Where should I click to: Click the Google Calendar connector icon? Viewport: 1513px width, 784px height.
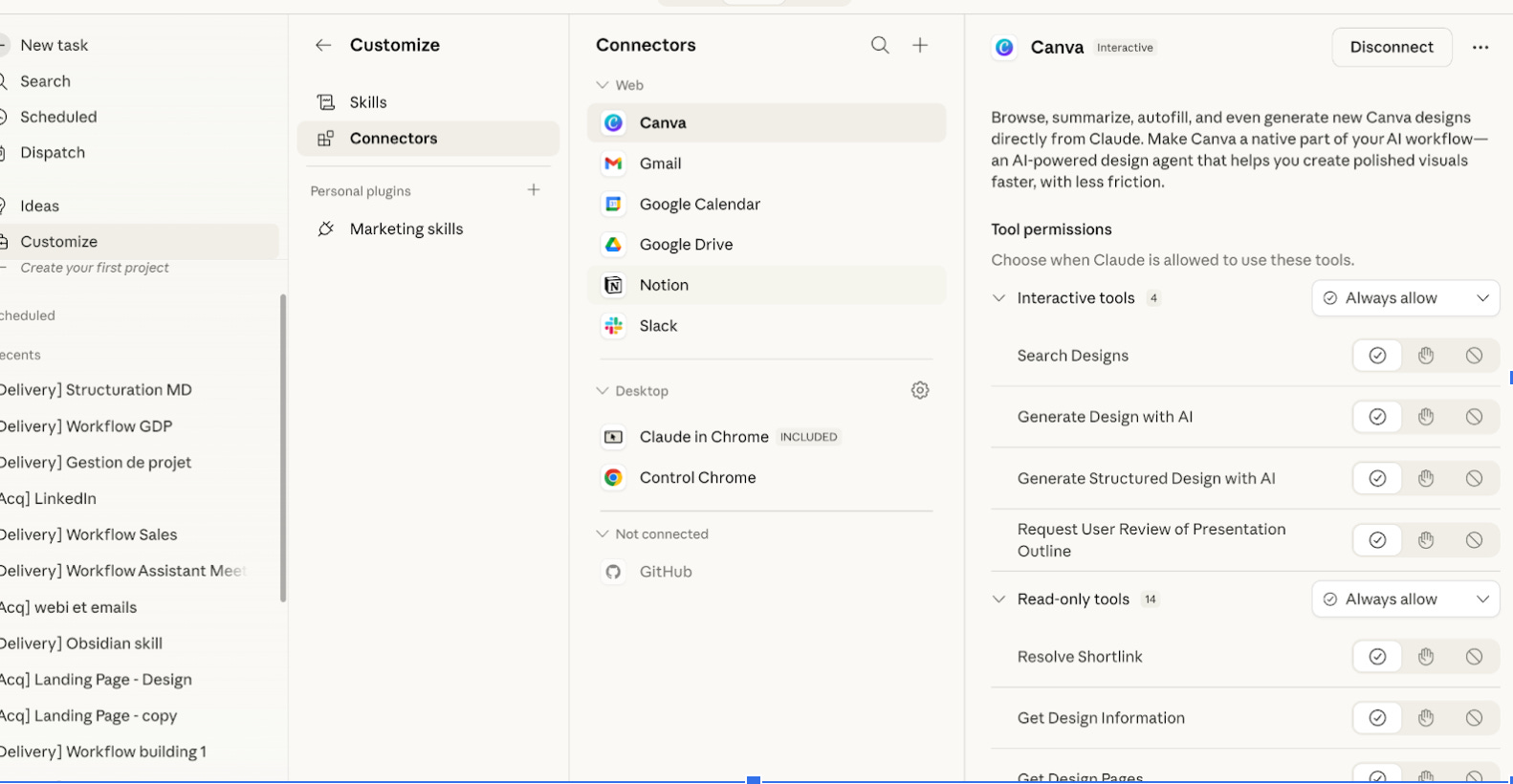click(x=614, y=204)
